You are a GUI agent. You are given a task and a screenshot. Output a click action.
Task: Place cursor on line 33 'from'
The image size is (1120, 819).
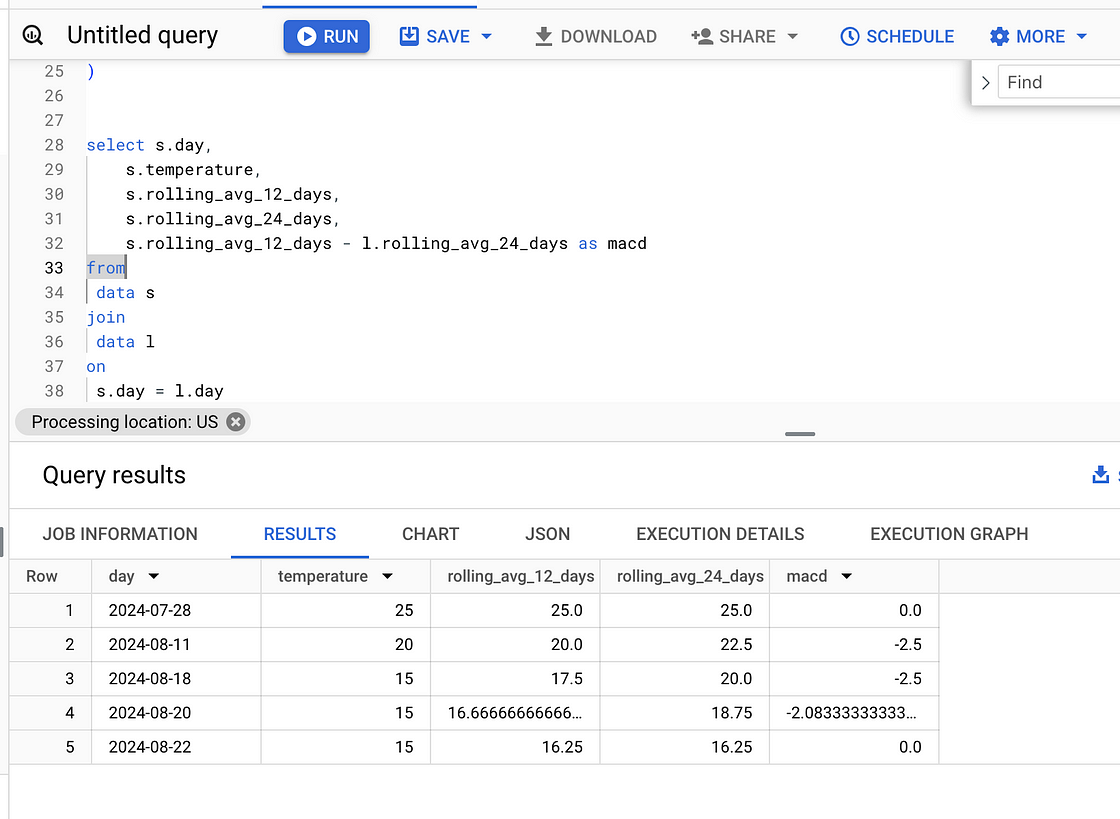point(106,268)
